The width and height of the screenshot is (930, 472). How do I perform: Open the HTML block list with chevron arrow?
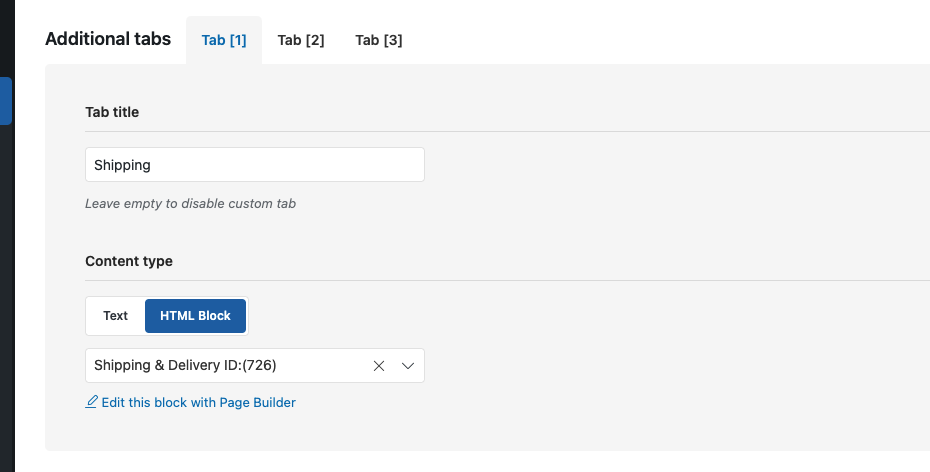pos(407,366)
